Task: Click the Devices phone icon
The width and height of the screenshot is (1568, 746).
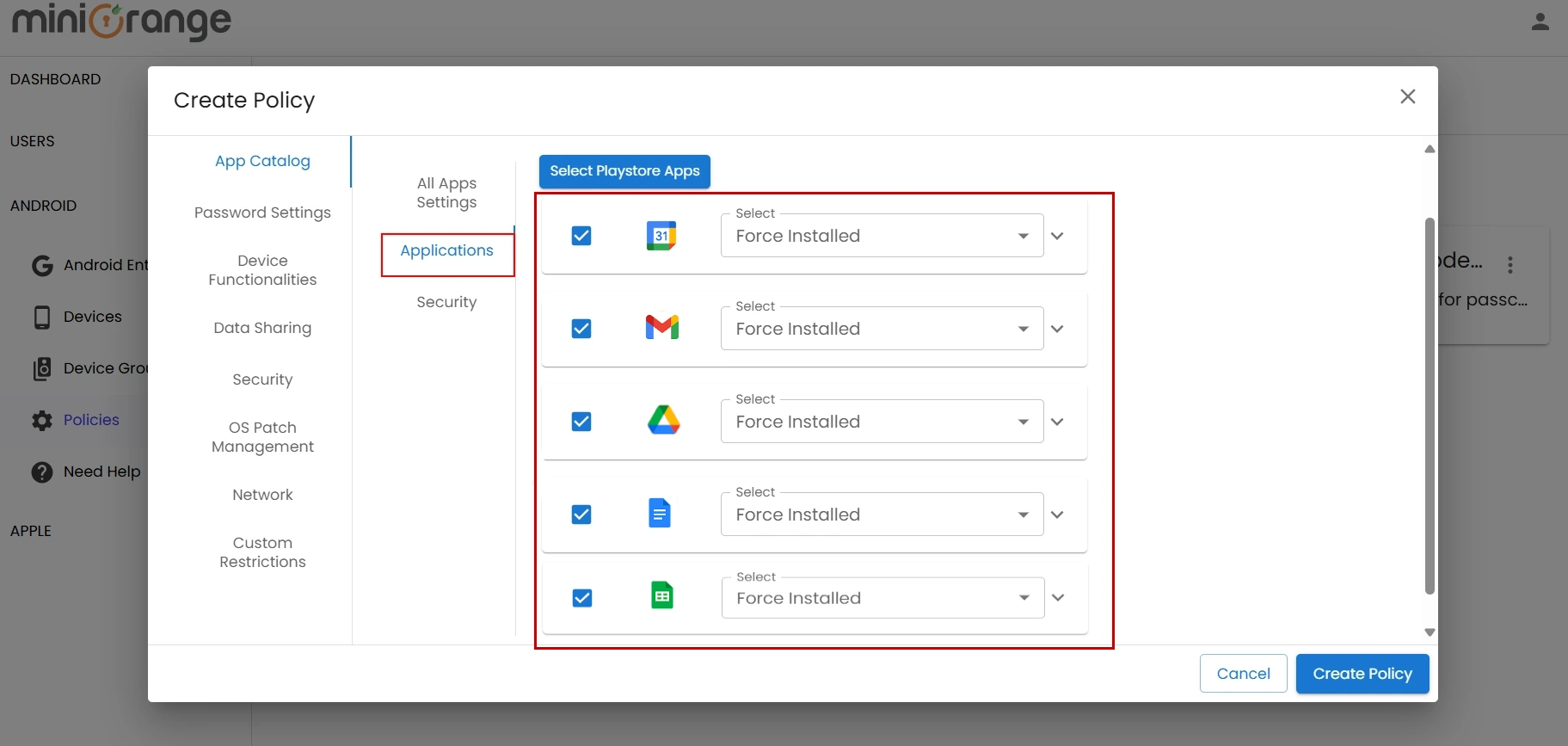Action: [42, 318]
